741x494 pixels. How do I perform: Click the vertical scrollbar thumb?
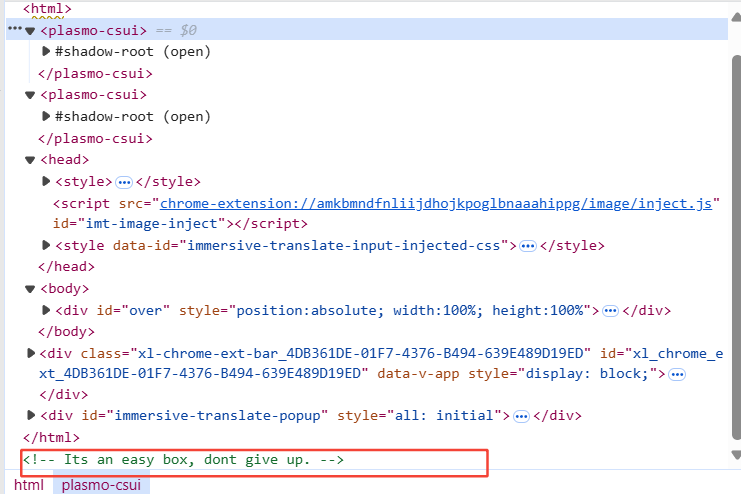click(x=736, y=247)
